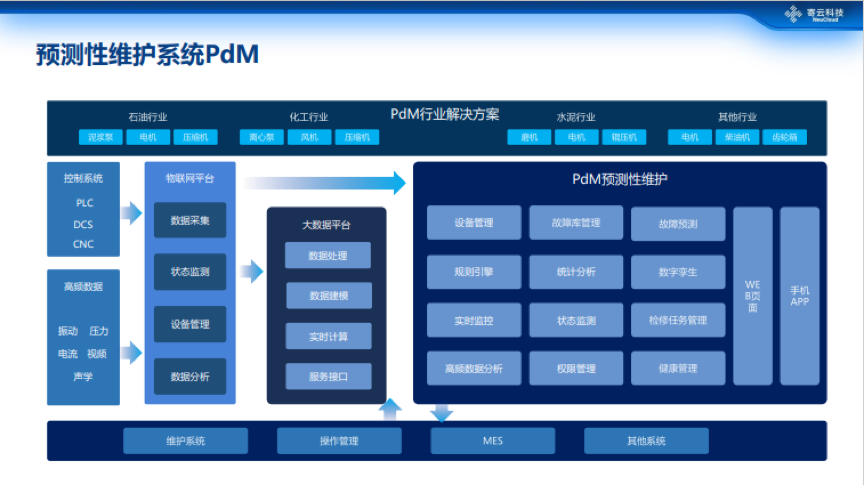Image resolution: width=864 pixels, height=485 pixels.
Task: Select 设备管理 in the PdM预测性维护 panel
Action: (x=474, y=223)
